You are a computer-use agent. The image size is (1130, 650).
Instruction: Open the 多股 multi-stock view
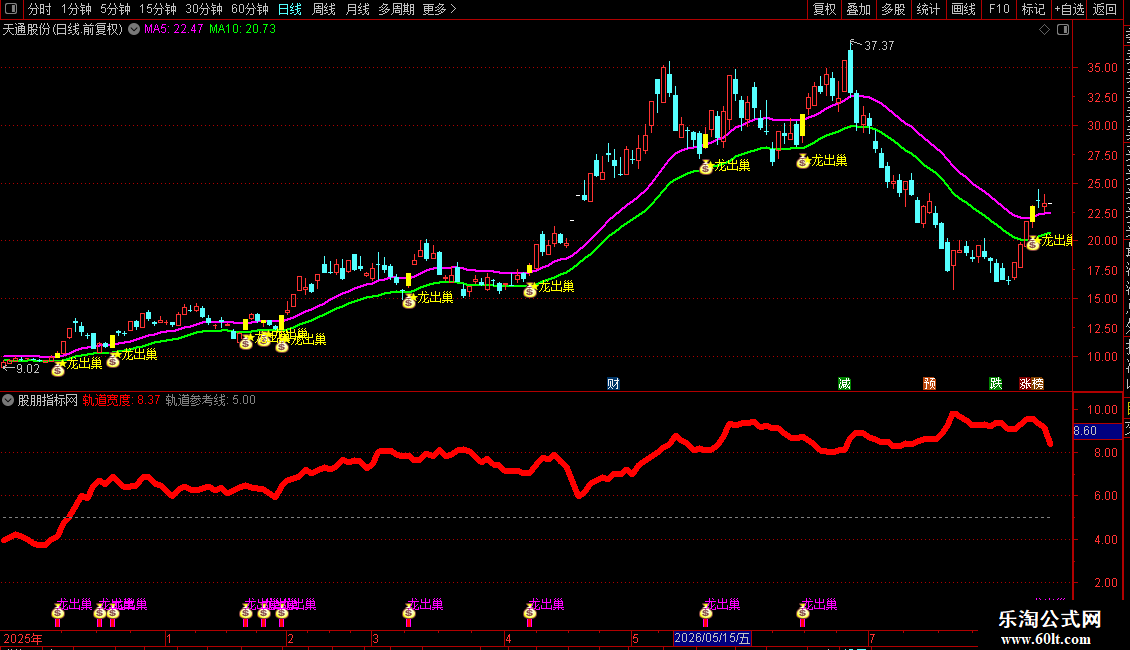[893, 9]
